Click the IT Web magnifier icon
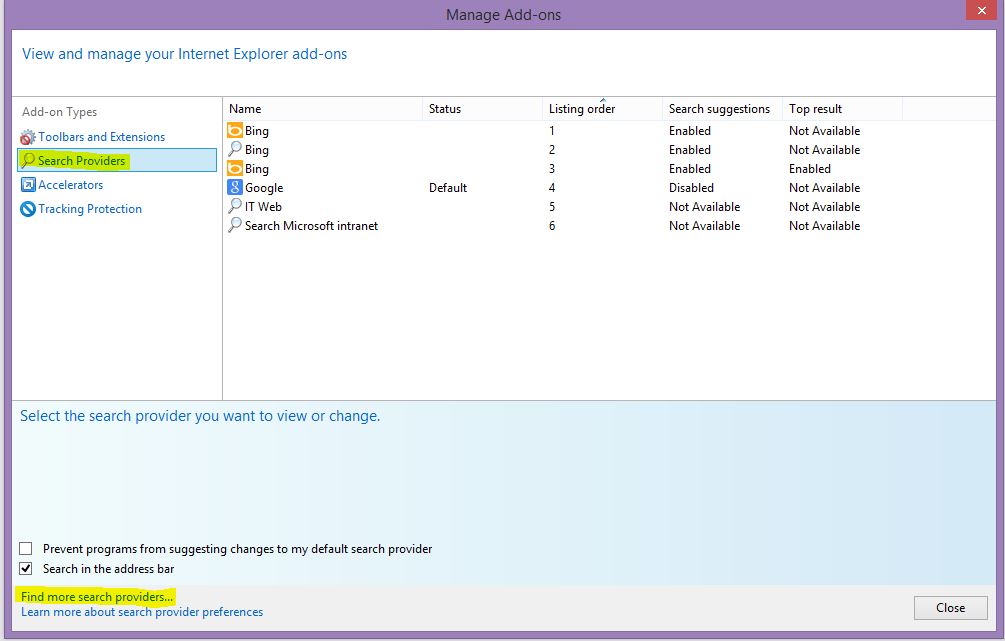Screen dimensions: 1005x641 [235, 206]
